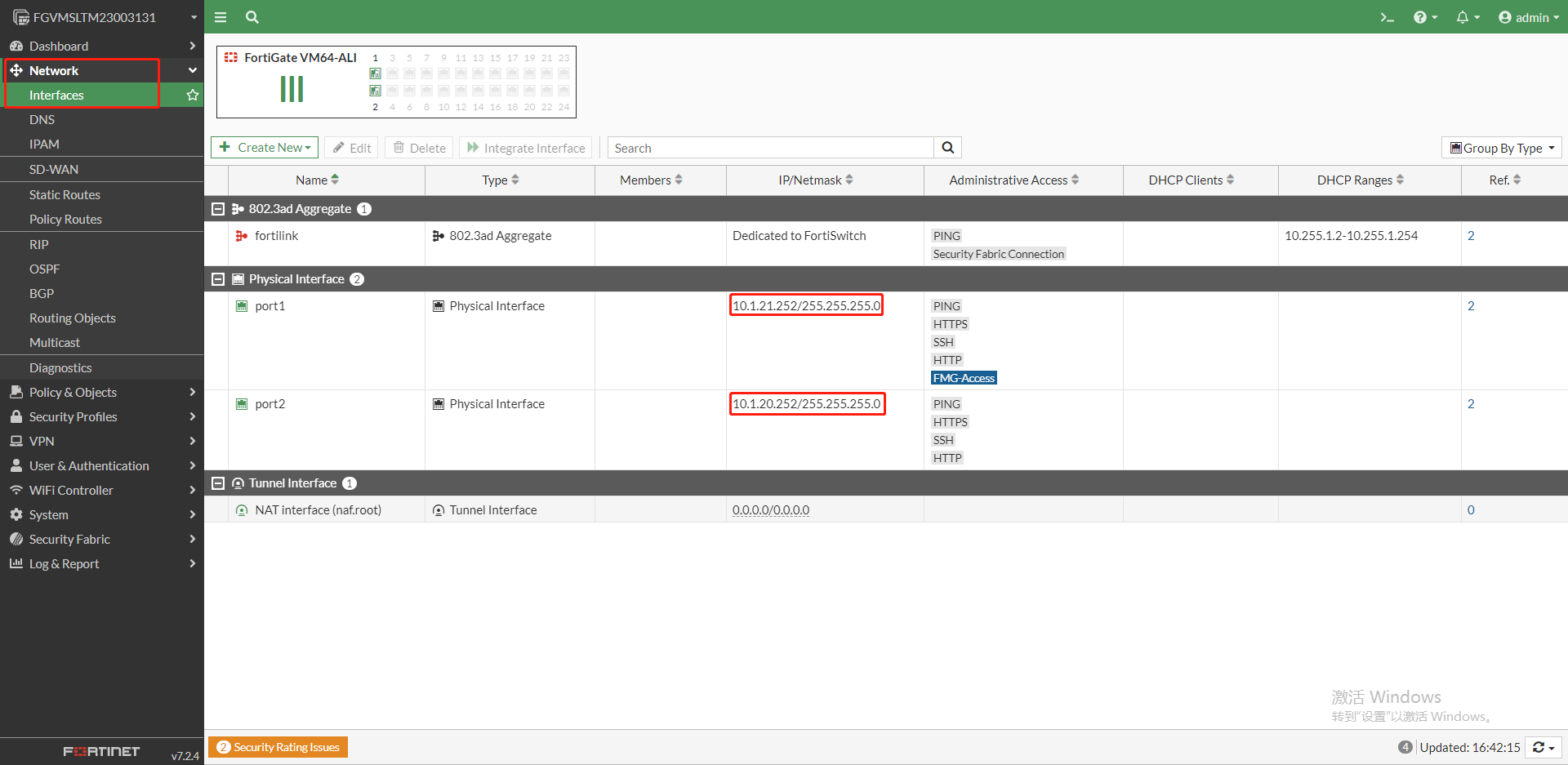This screenshot has height=765, width=1568.
Task: Click the help question mark icon
Action: [1421, 17]
